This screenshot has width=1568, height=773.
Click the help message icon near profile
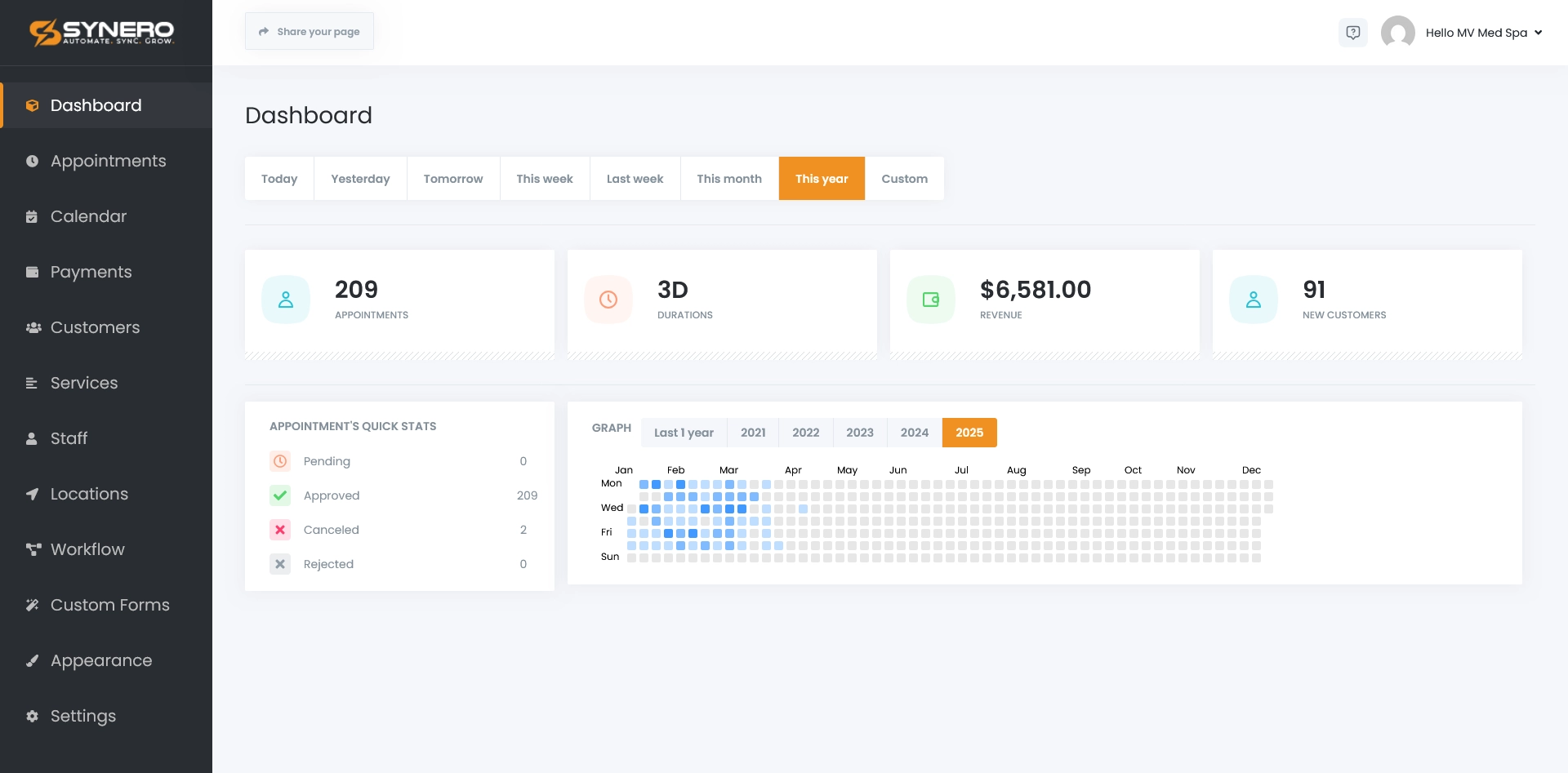click(1352, 33)
